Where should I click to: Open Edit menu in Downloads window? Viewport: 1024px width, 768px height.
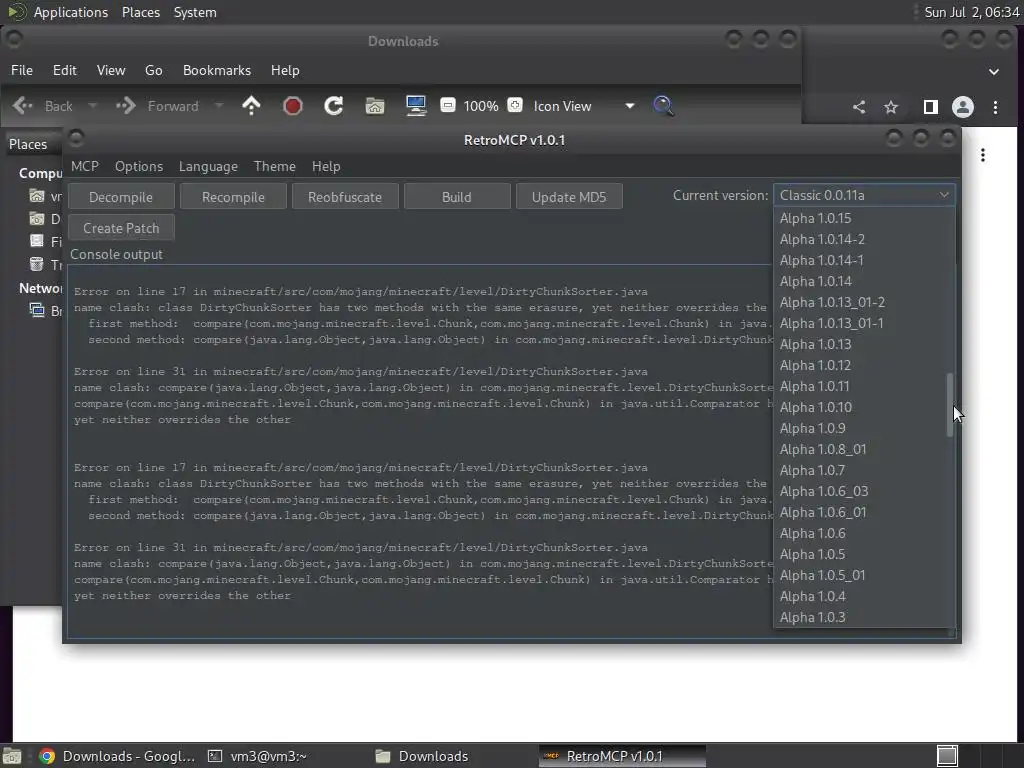point(65,70)
